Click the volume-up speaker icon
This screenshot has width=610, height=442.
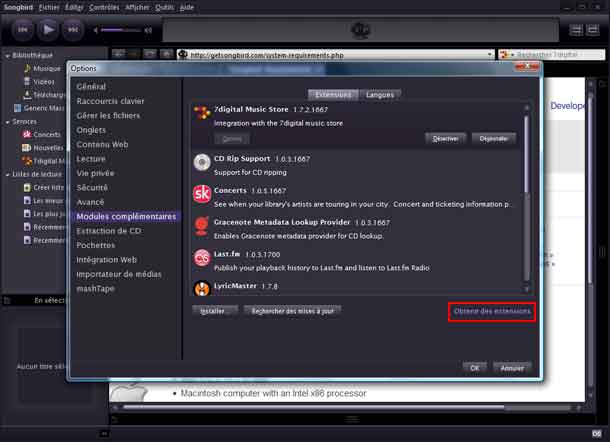click(x=148, y=30)
